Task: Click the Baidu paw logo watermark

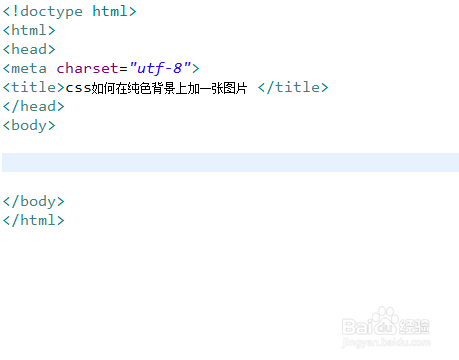Action: pos(385,321)
